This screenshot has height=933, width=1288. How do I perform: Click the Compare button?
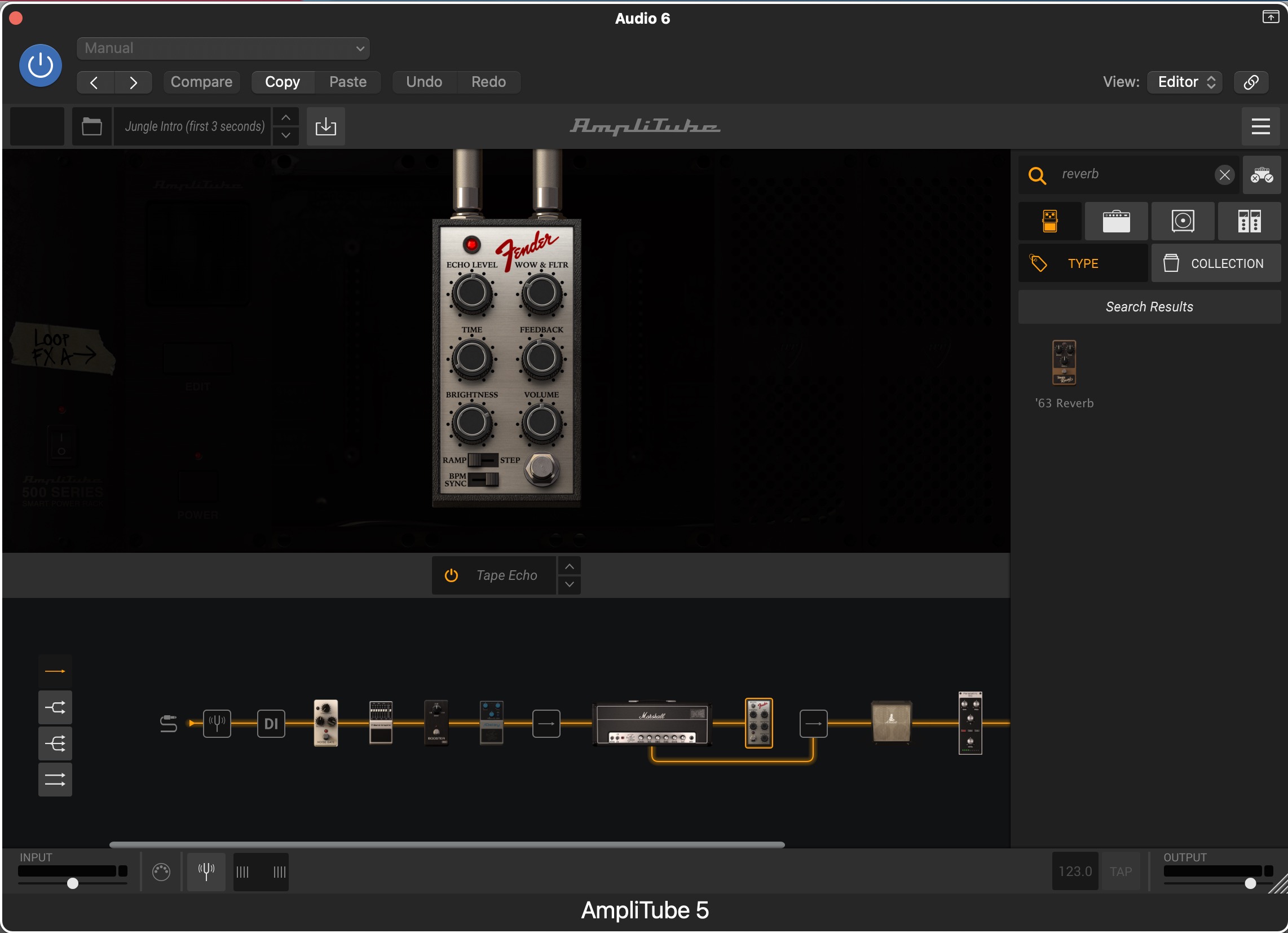click(x=202, y=82)
